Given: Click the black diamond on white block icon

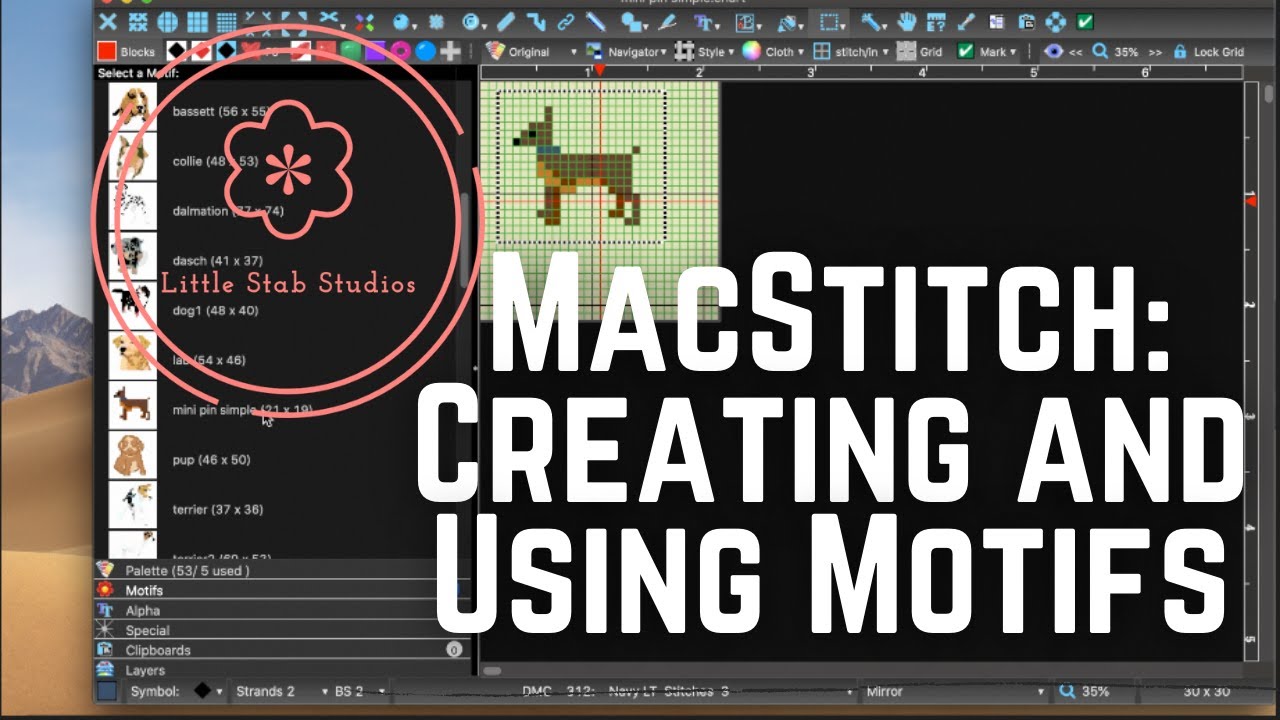Looking at the screenshot, I should click(177, 51).
